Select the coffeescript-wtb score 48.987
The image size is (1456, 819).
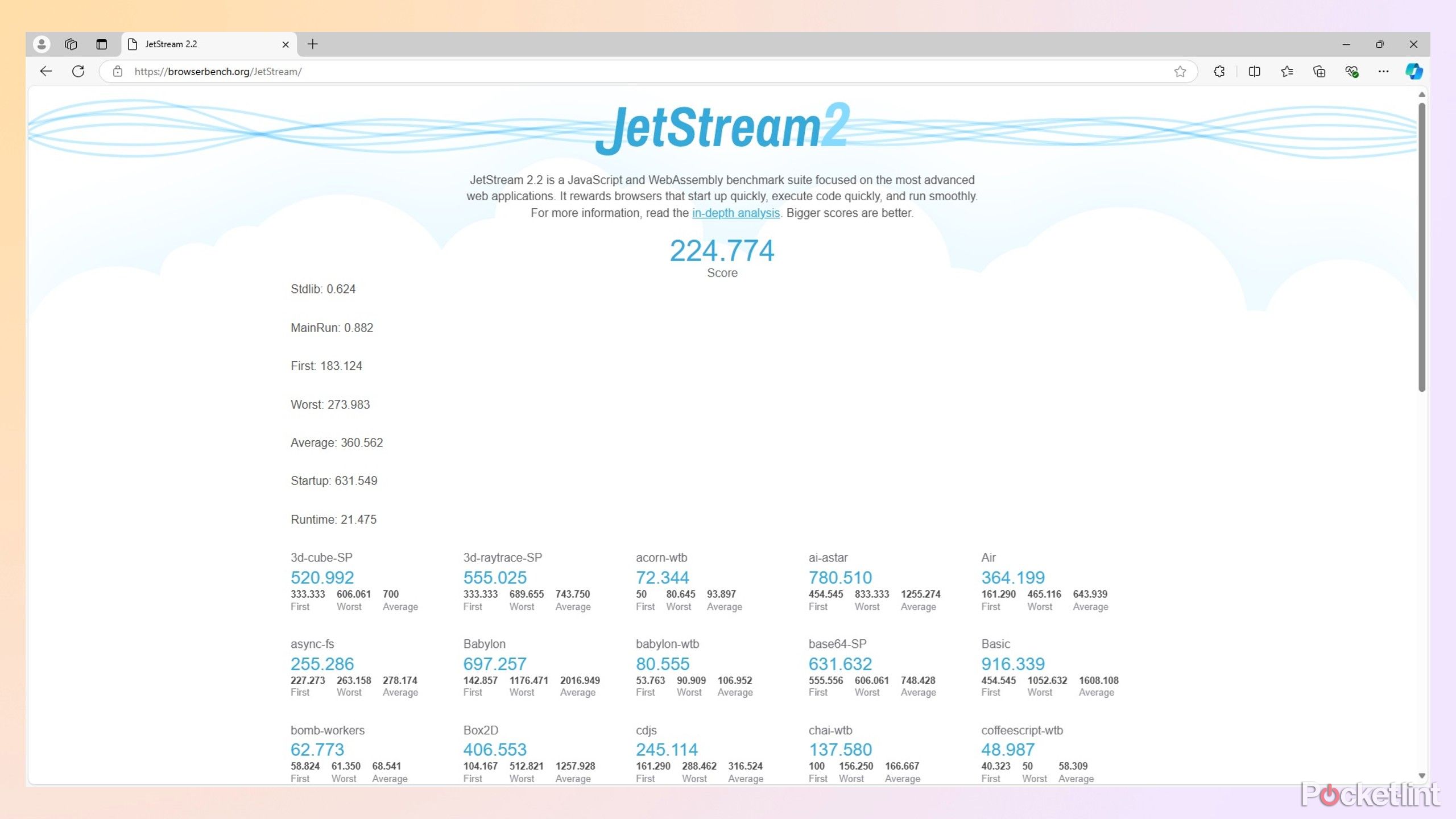[1008, 750]
